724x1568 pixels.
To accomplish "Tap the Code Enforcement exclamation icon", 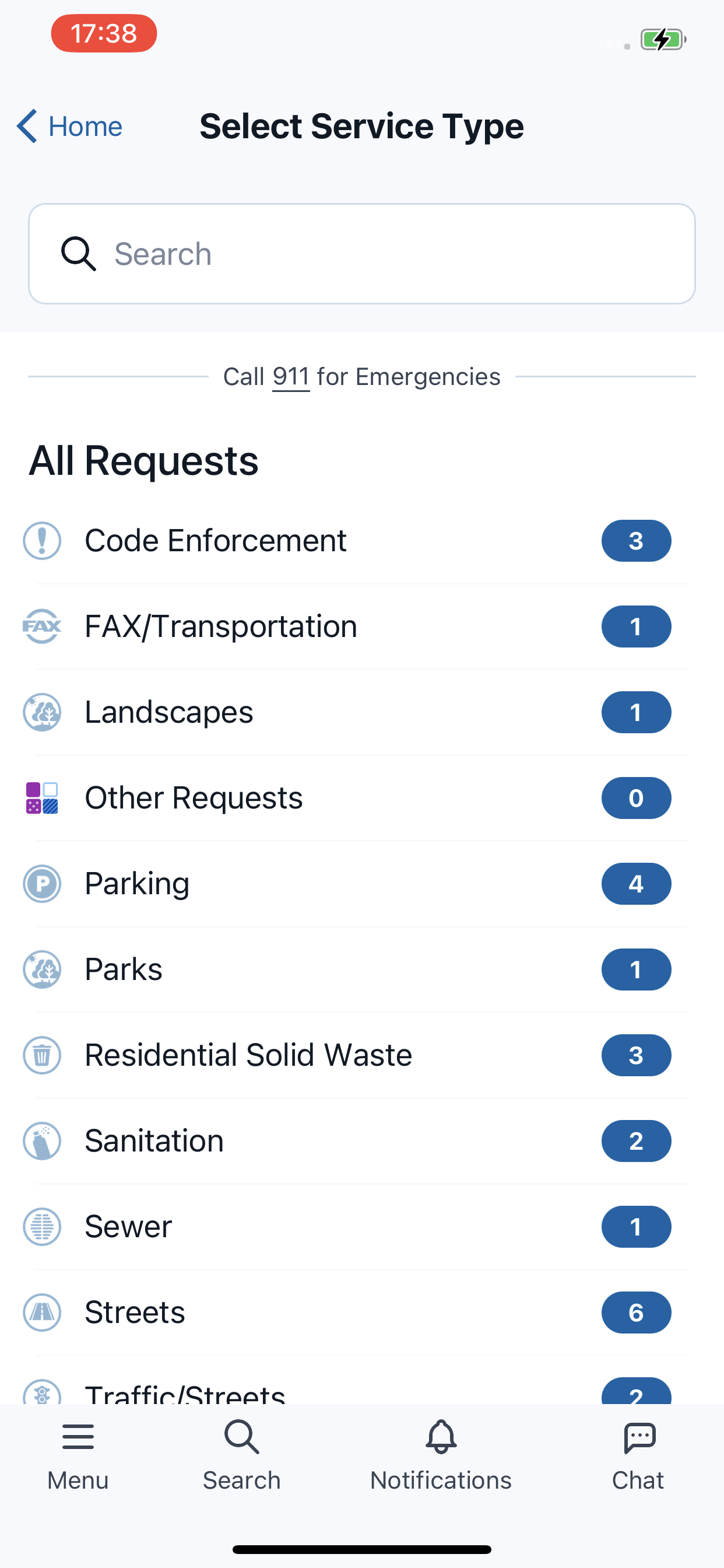I will tap(42, 541).
